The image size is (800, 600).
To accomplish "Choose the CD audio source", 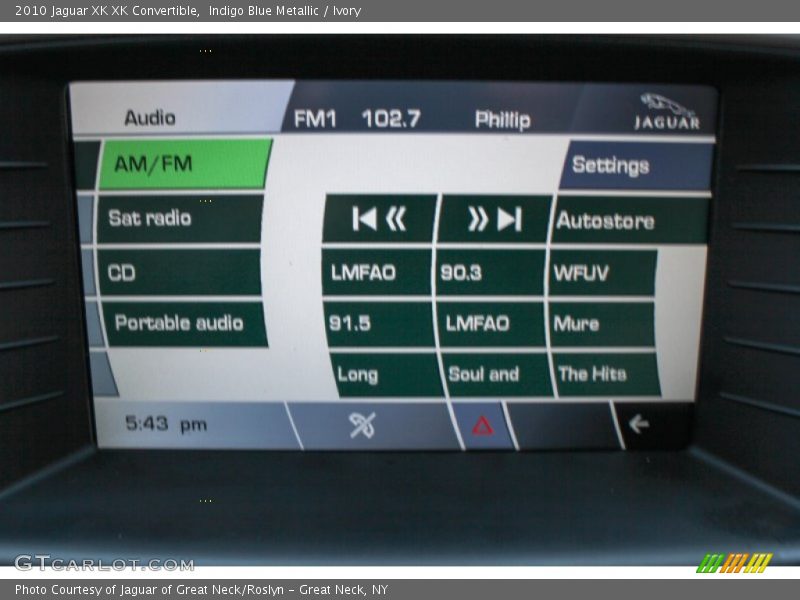I will [x=179, y=272].
